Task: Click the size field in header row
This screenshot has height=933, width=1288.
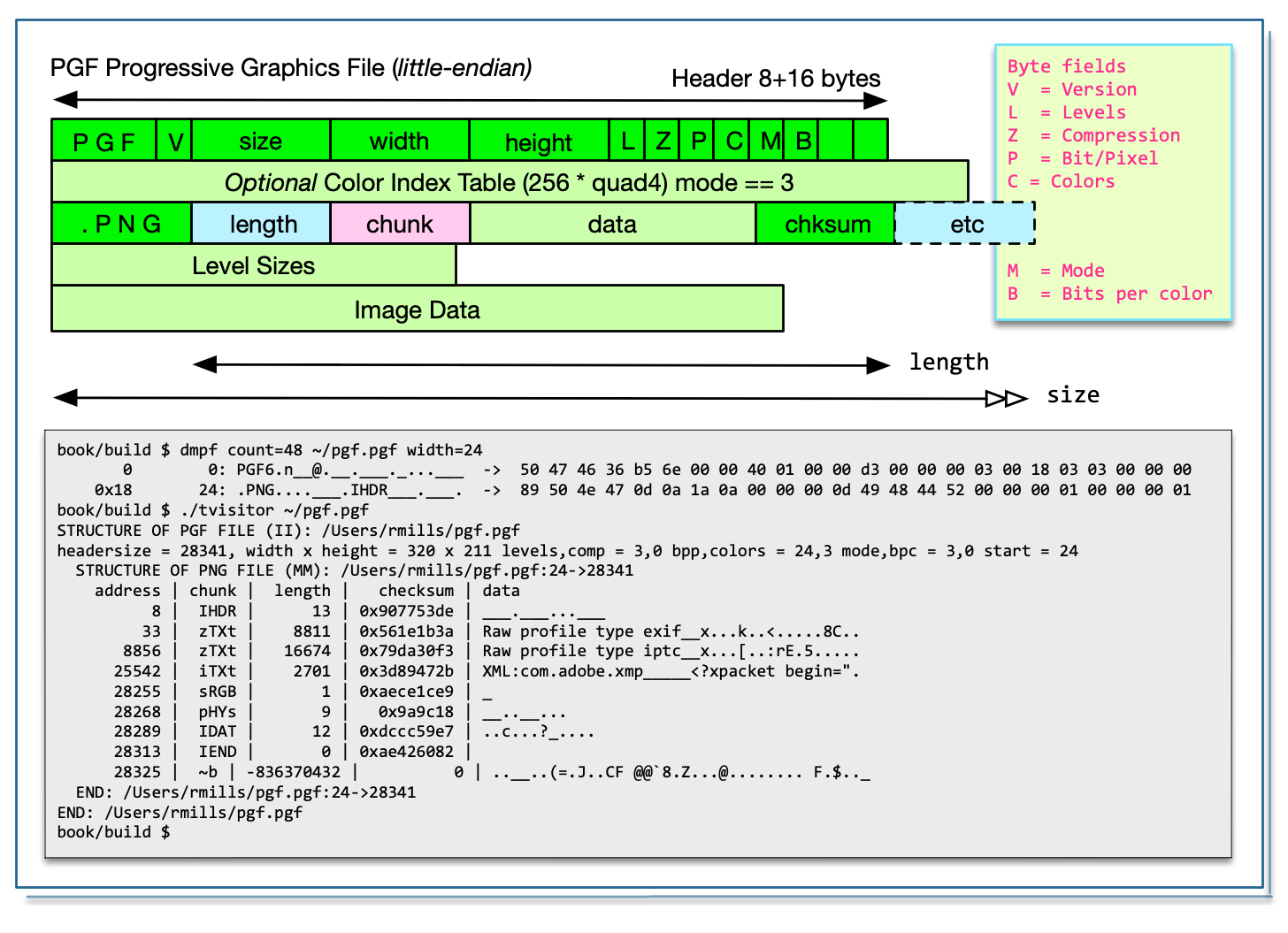Action: (260, 141)
